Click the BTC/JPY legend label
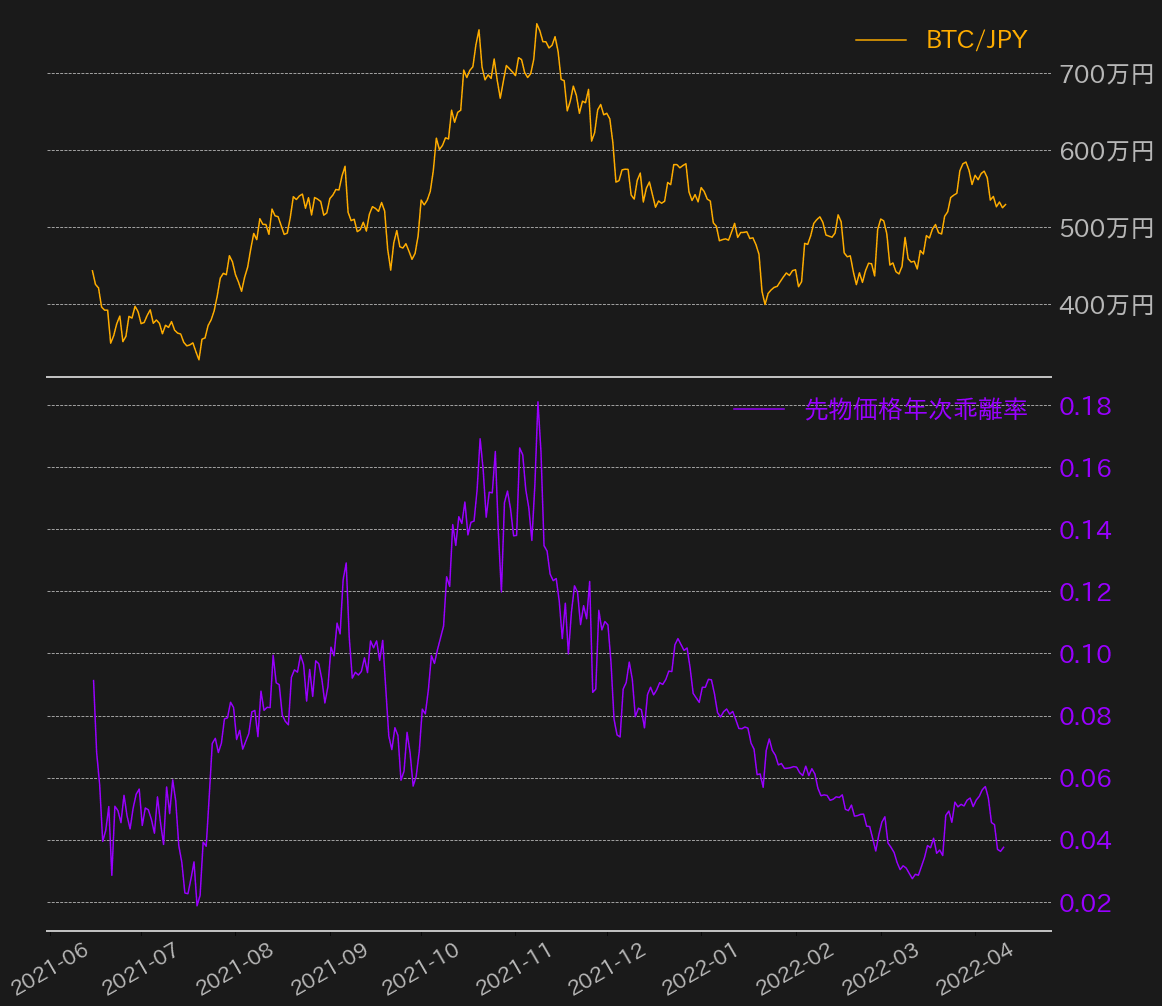The image size is (1162, 1006). point(976,40)
